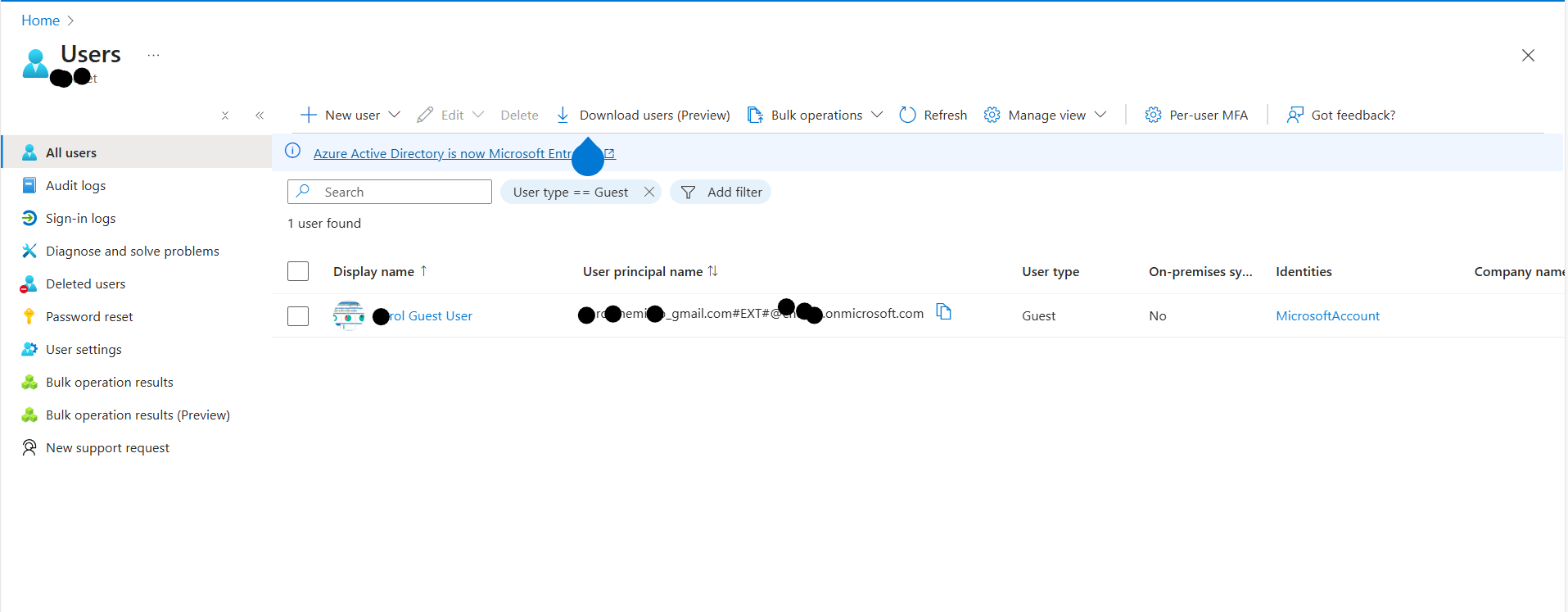The image size is (1568, 612).
Task: Expand the Edit dropdown chevron
Action: pos(478,115)
